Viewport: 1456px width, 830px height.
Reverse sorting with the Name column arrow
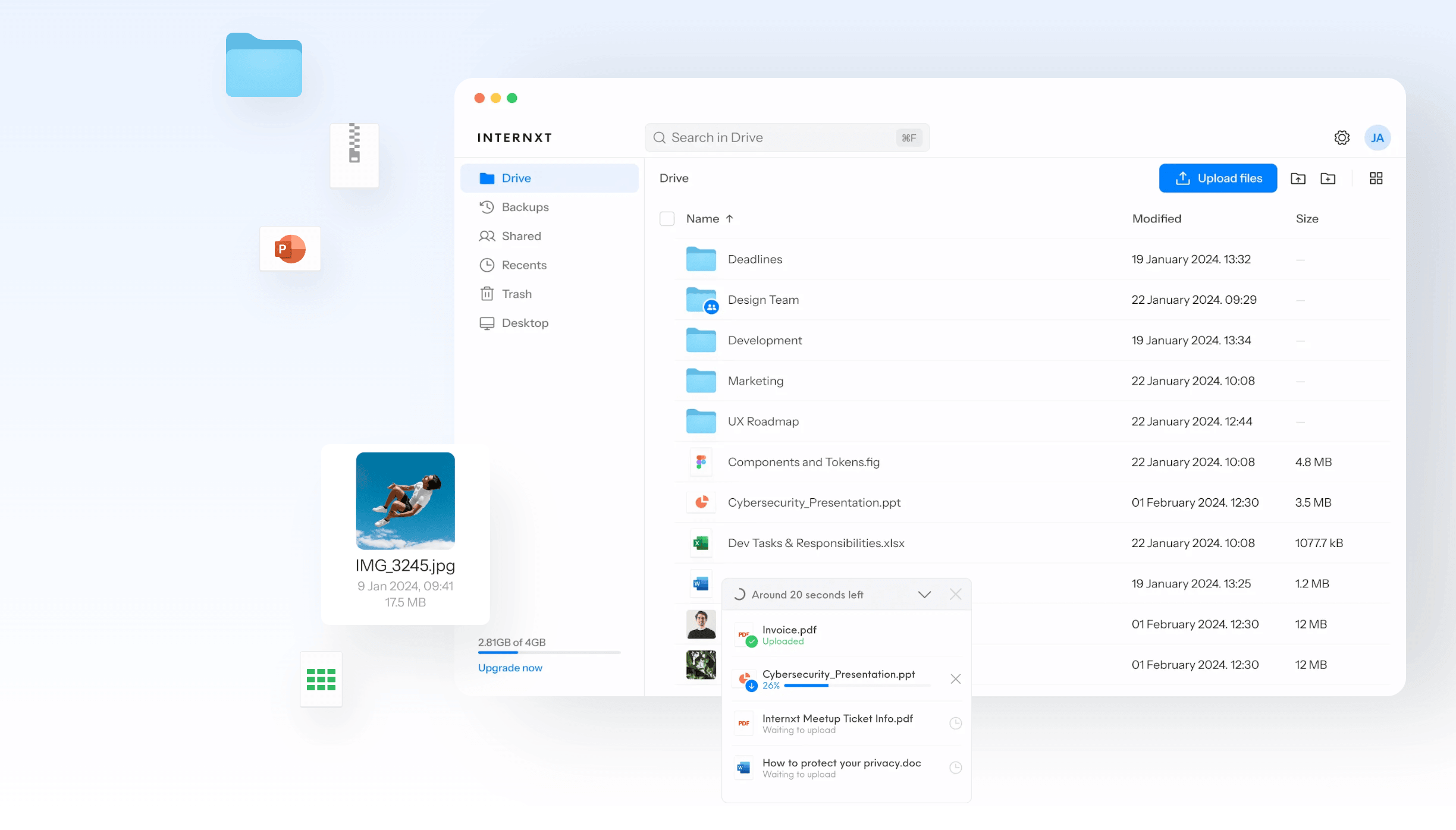pyautogui.click(x=730, y=218)
